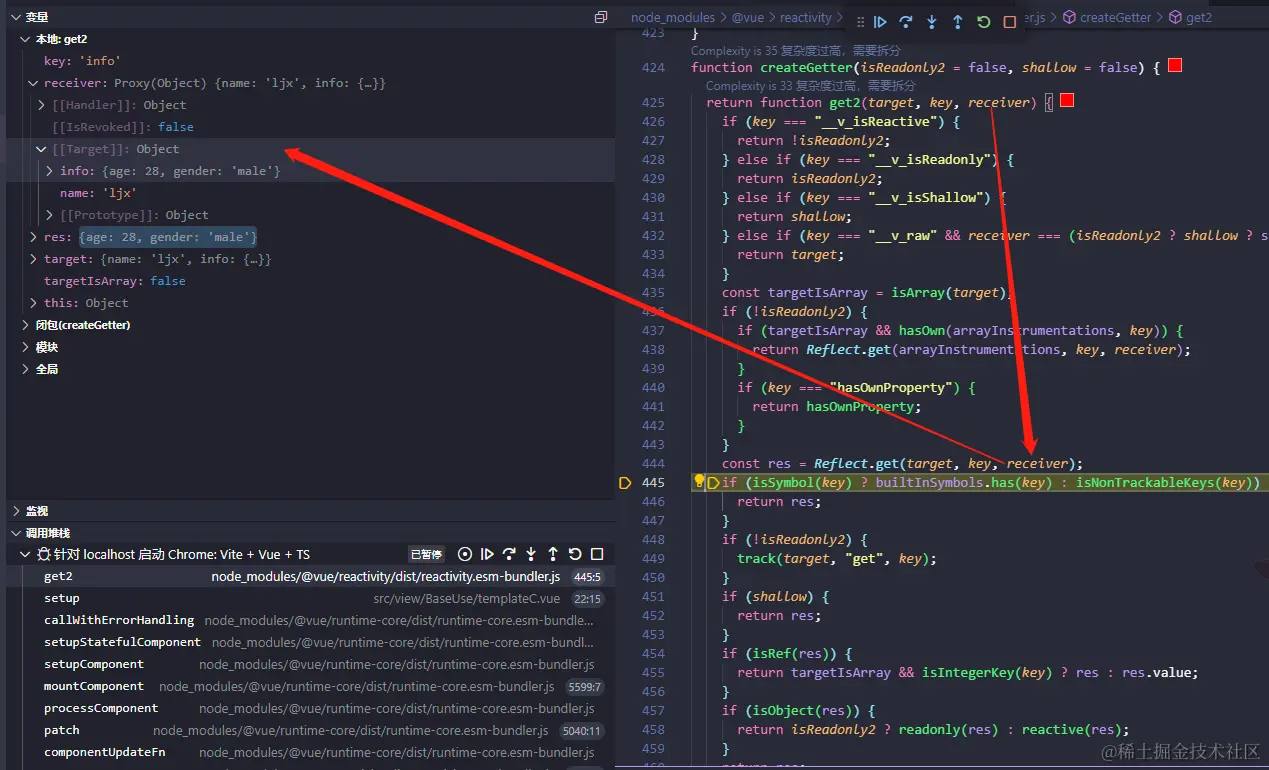The image size is (1269, 770).
Task: Select the mountComponent stack frame
Action: (x=310, y=686)
